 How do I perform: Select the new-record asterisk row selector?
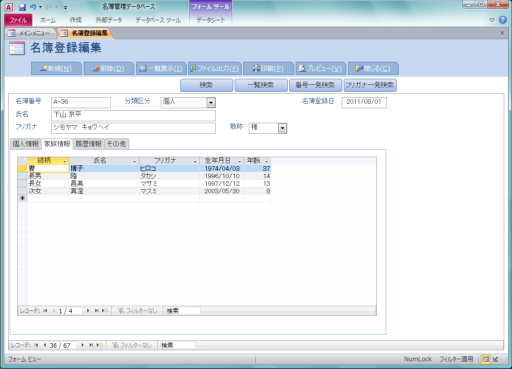pyautogui.click(x=22, y=198)
